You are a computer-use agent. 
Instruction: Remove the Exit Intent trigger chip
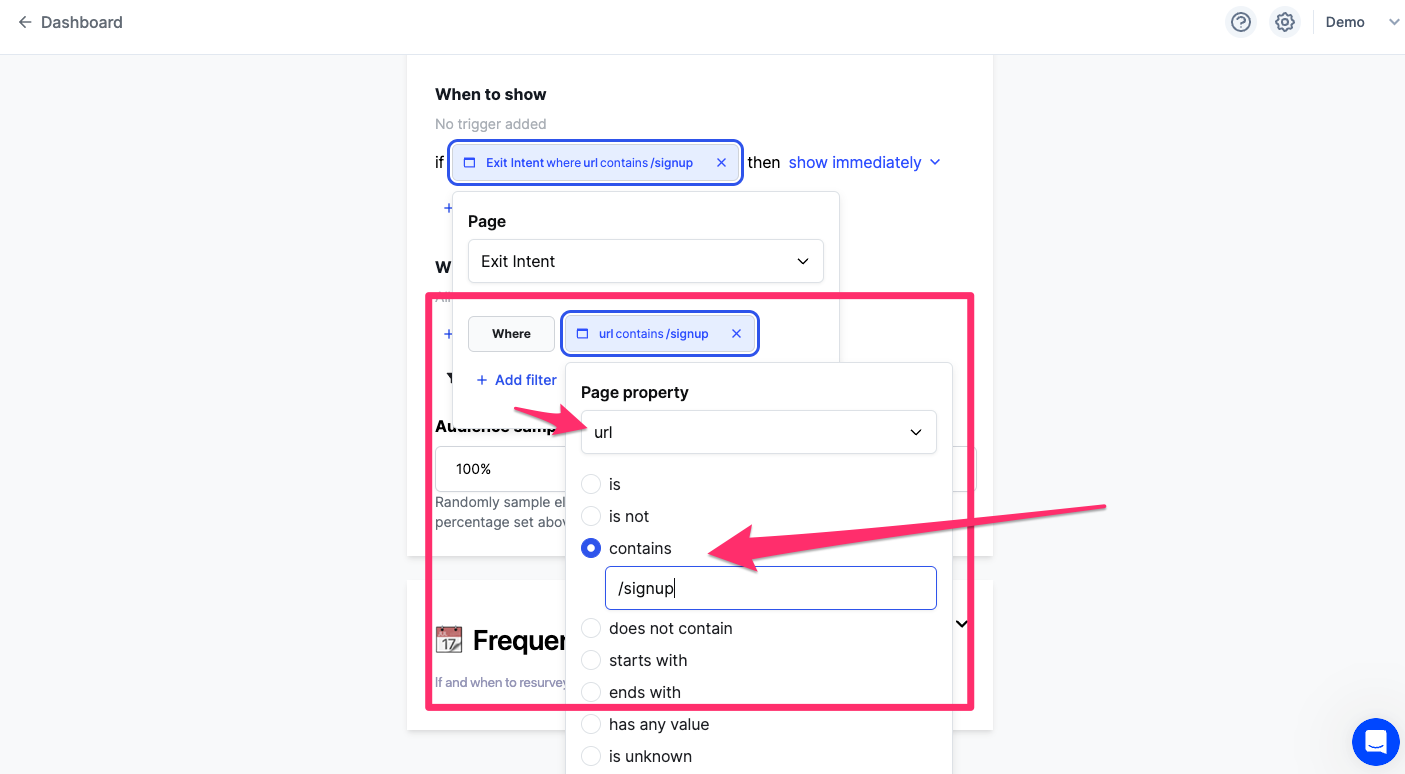(x=722, y=162)
